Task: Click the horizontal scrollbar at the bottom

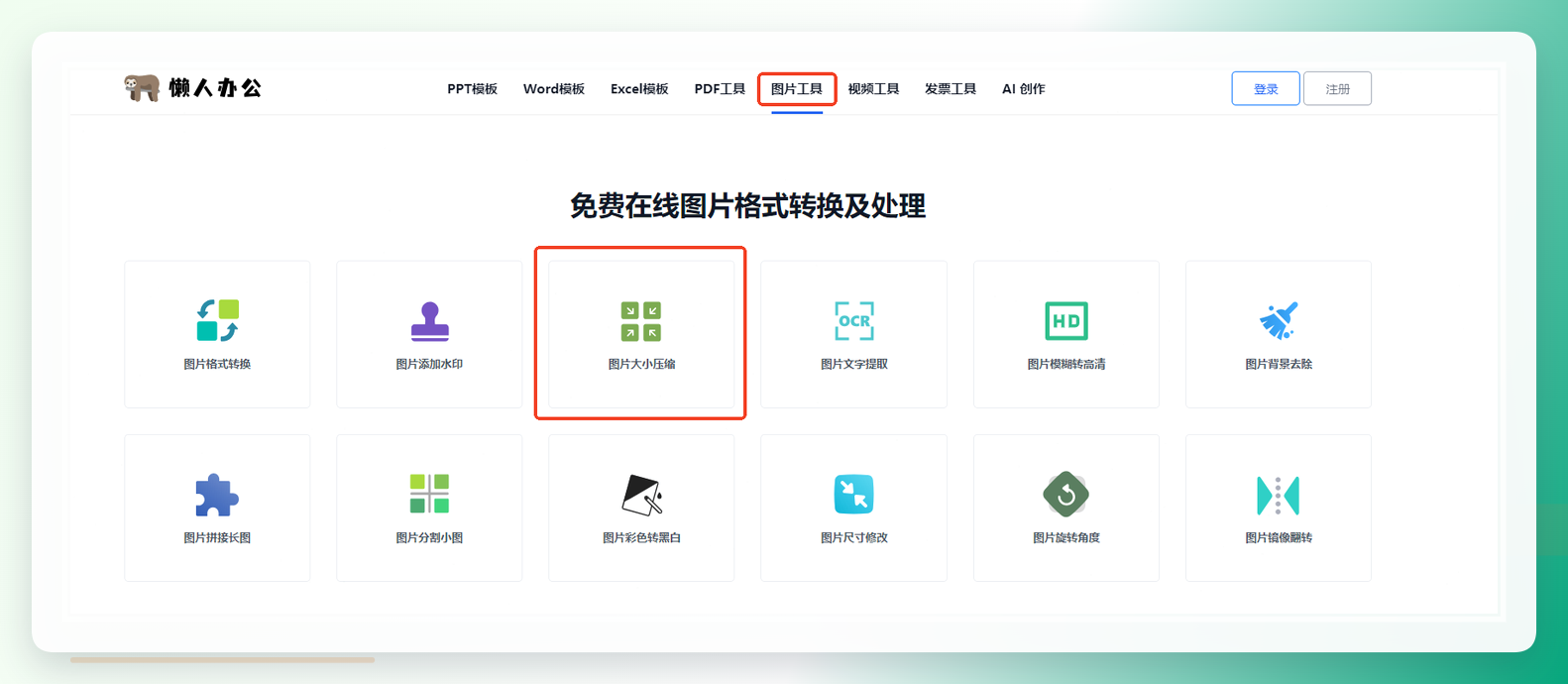Action: pyautogui.click(x=222, y=659)
